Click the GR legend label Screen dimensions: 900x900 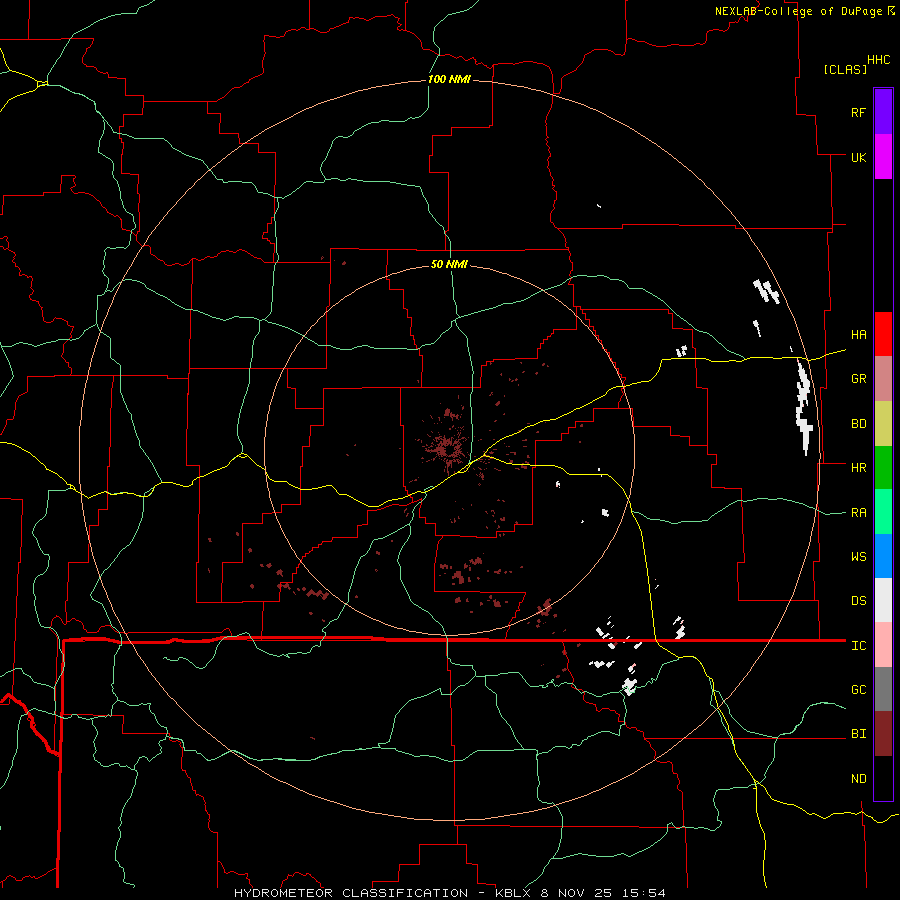pyautogui.click(x=858, y=379)
